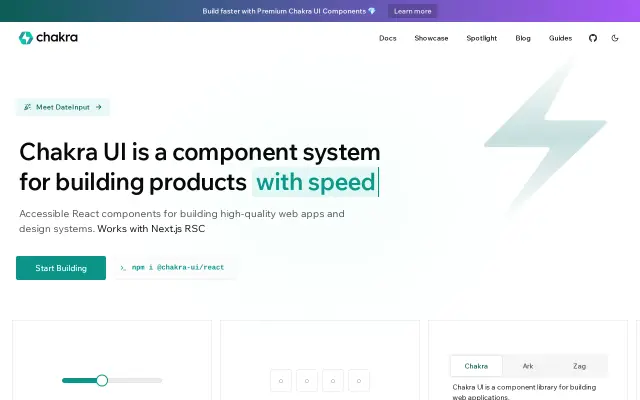Click the arrow icon in Meet DateInput badge

pyautogui.click(x=98, y=107)
